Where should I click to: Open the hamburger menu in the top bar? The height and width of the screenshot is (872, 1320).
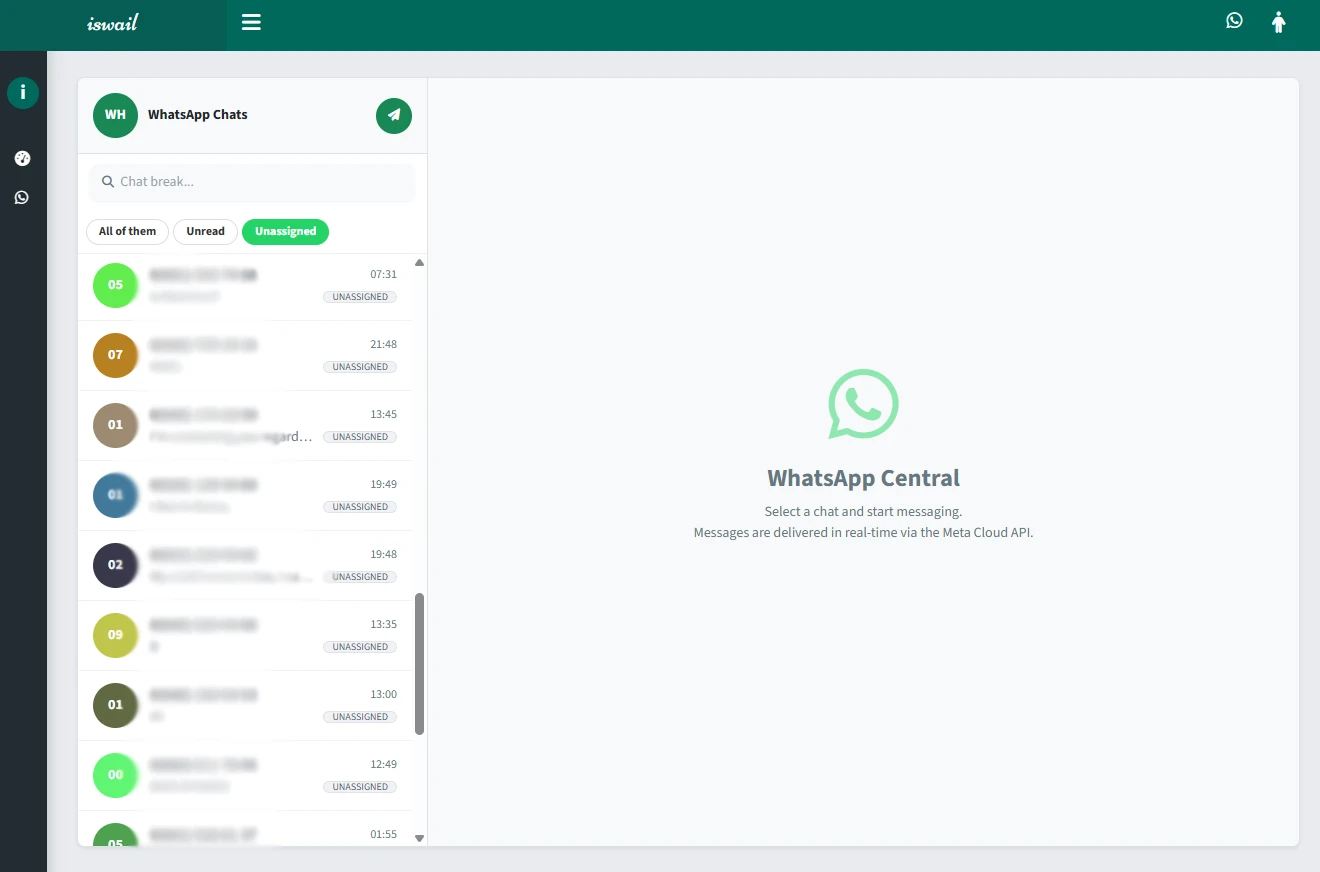tap(250, 22)
